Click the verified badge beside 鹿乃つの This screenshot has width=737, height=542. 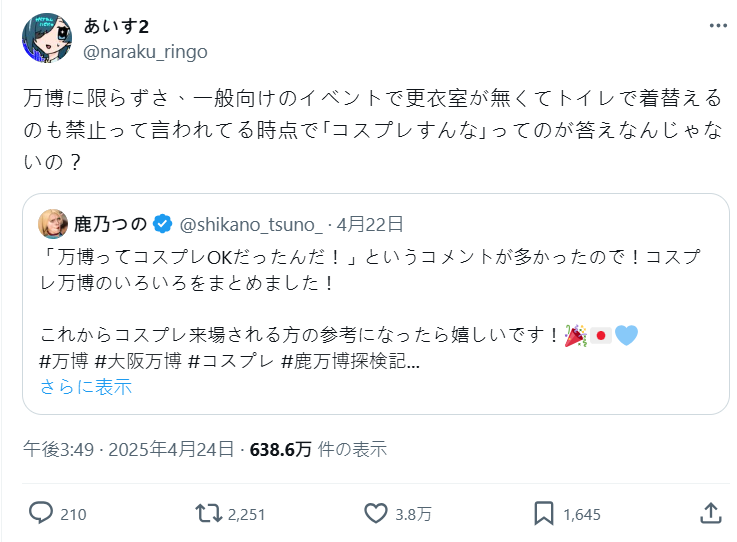click(163, 223)
